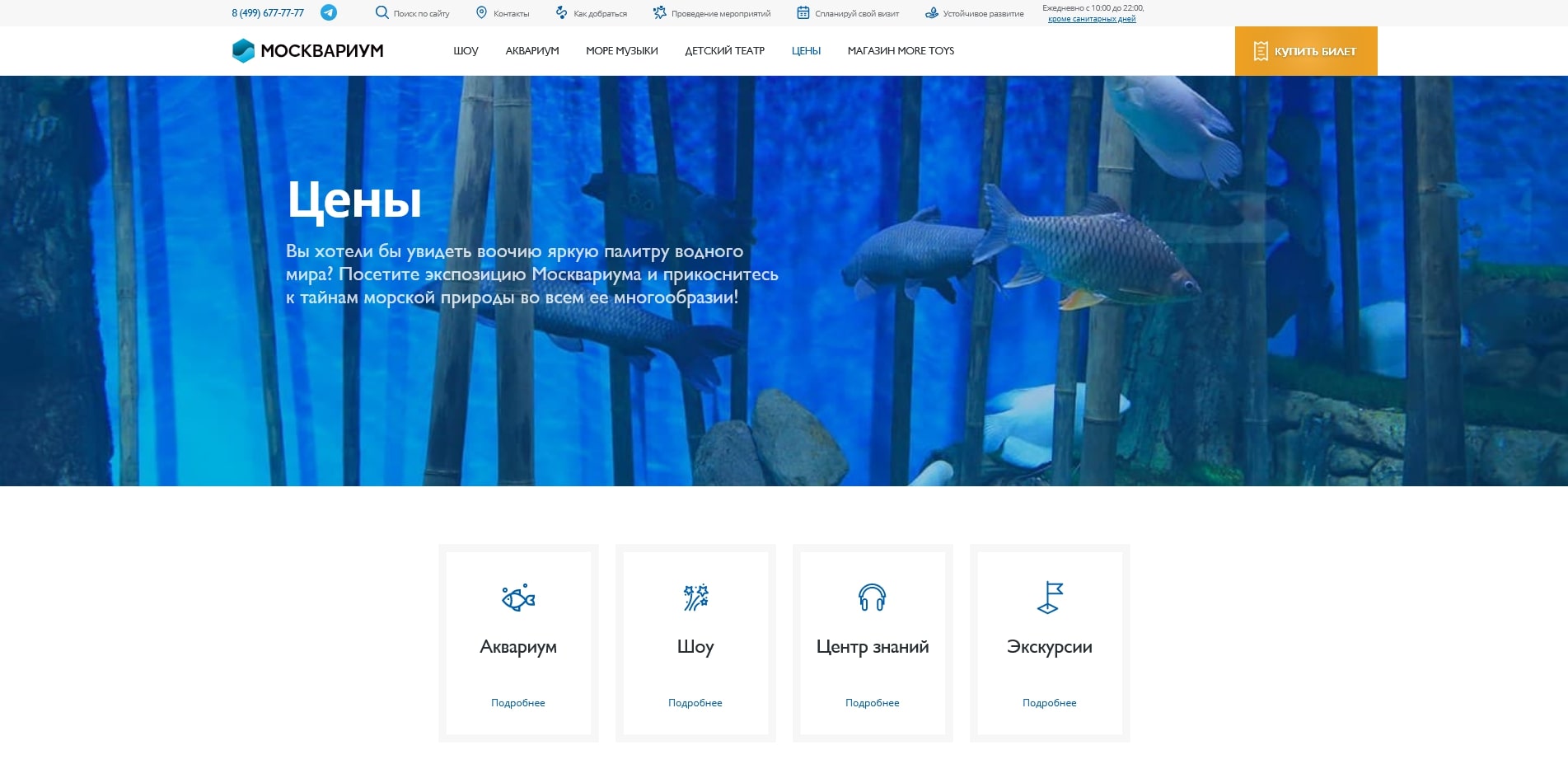Click the calendar icon for planning visit
Viewport: 1568px width, 764px height.
803,12
